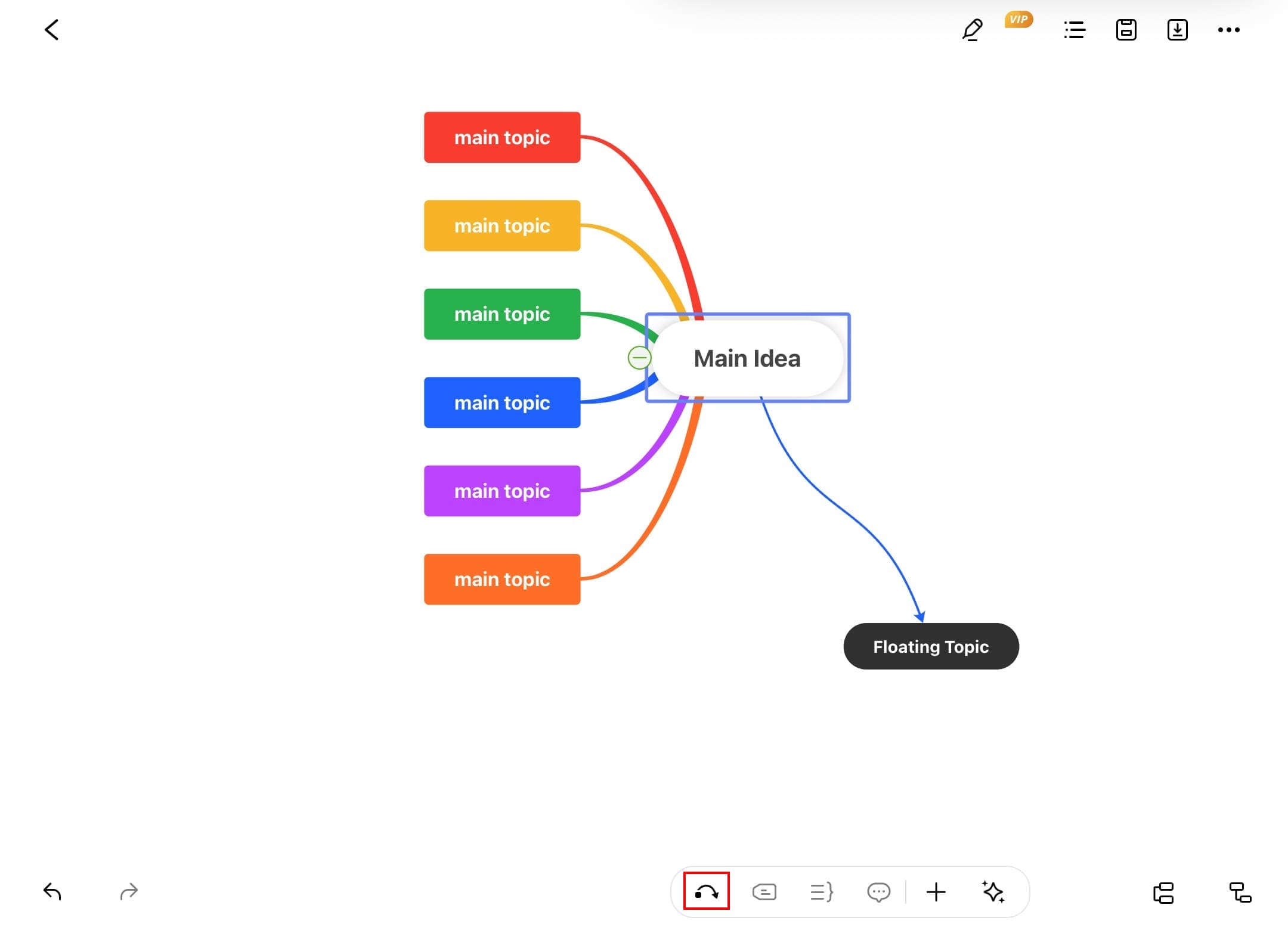Image resolution: width=1288 pixels, height=942 pixels.
Task: Launch the AI sparkle assistant
Action: click(x=993, y=892)
